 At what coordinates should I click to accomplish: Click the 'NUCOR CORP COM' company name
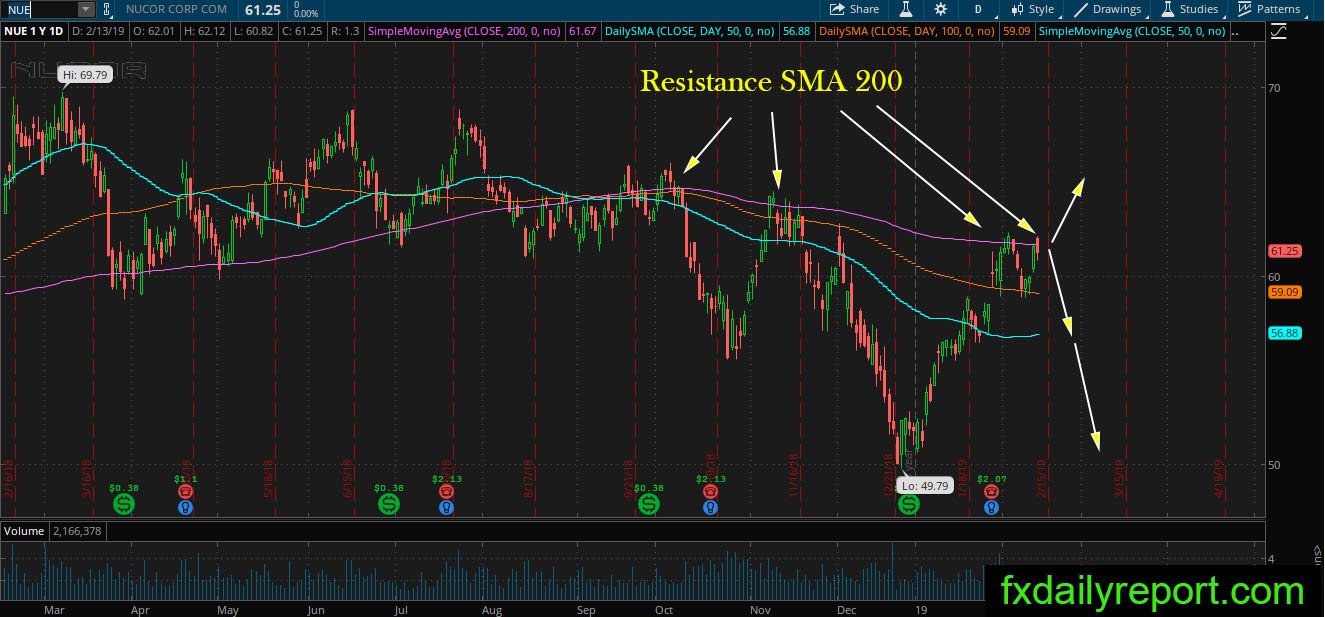tap(176, 9)
